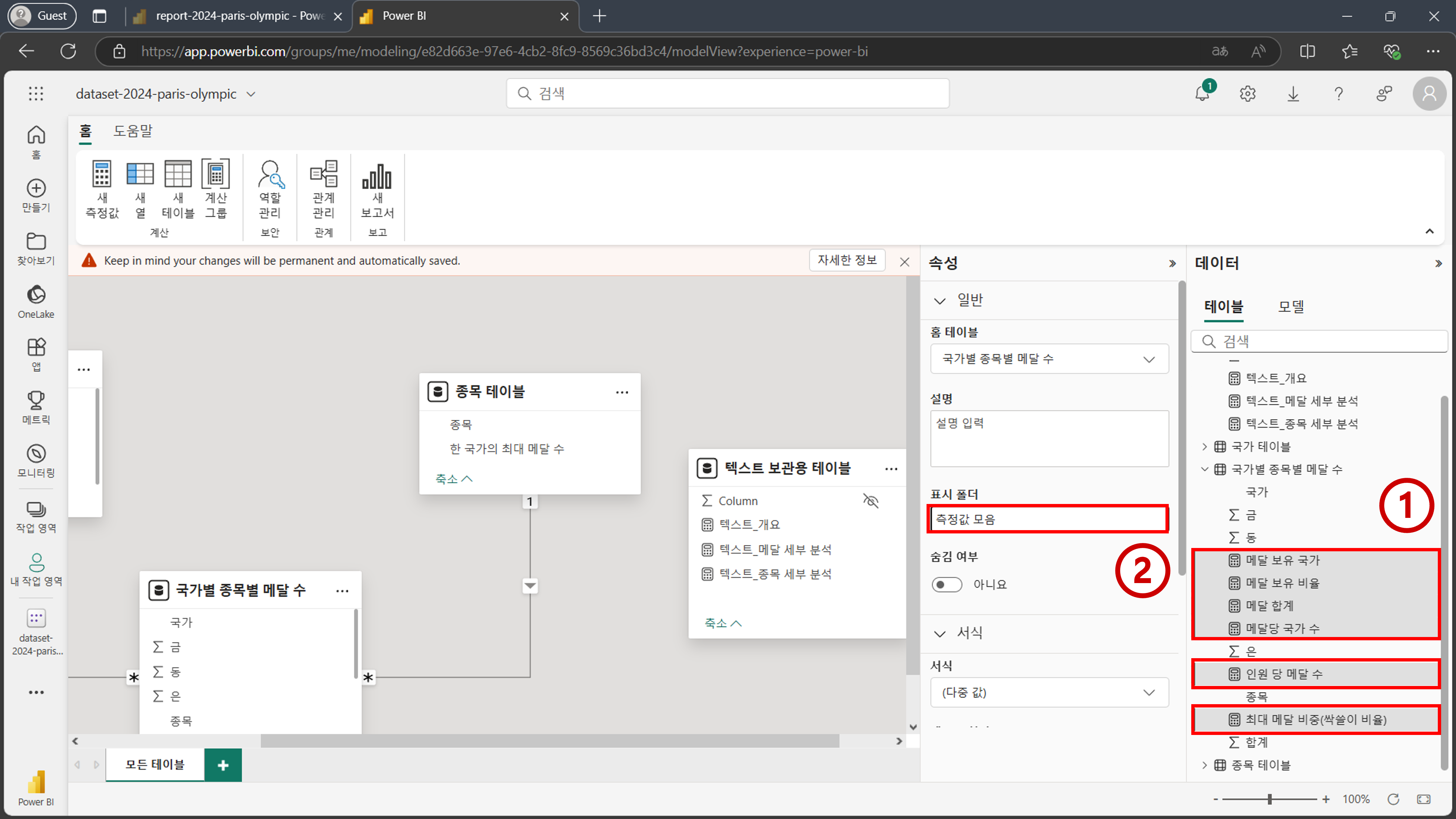Click the zoom out minus button
This screenshot has height=819, width=1456.
click(x=1215, y=799)
